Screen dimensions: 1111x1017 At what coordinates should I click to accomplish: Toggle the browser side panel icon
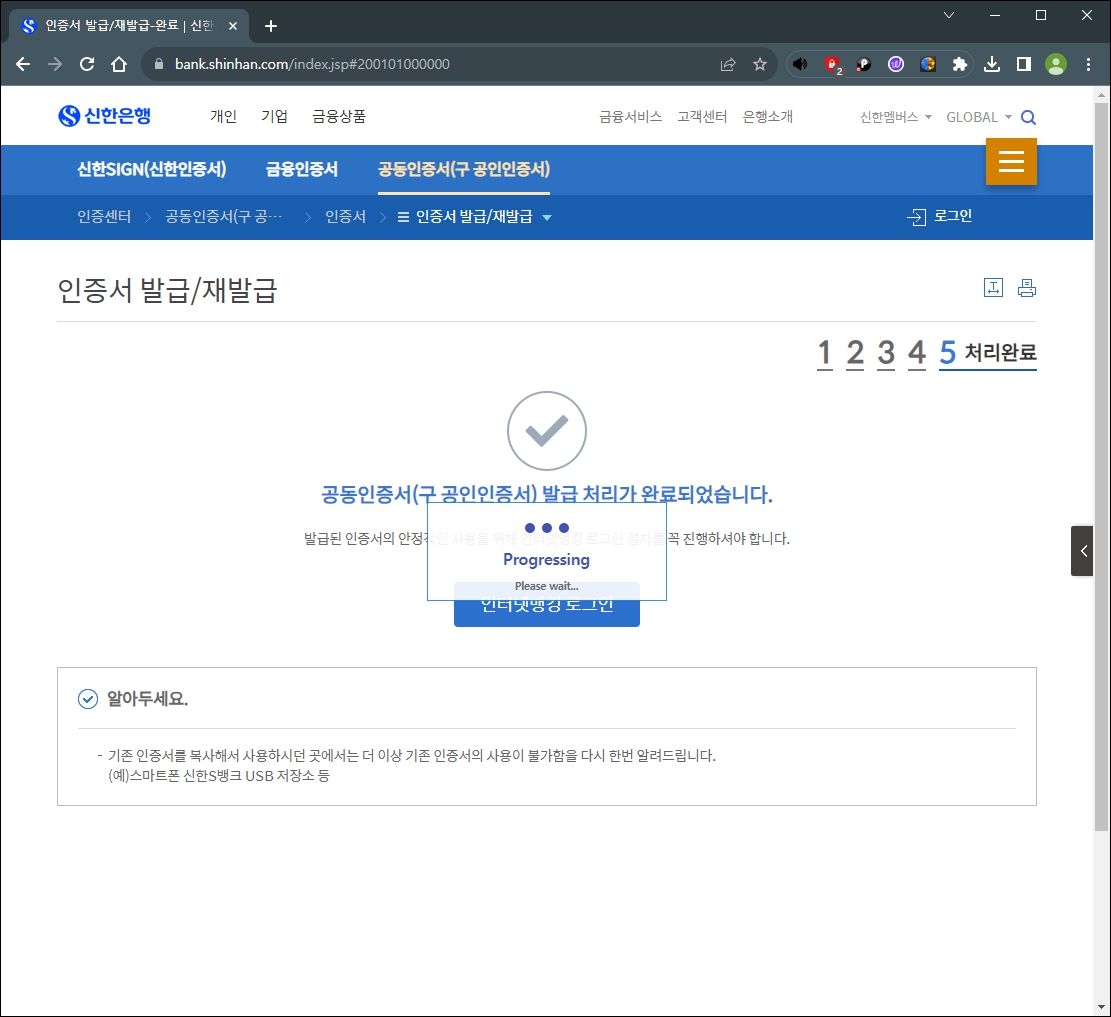(1024, 64)
